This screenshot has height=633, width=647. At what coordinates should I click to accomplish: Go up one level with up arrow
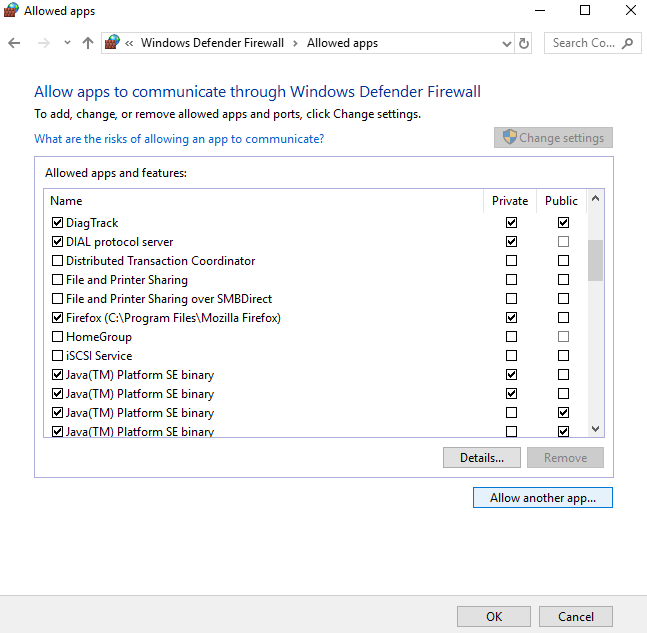[87, 43]
